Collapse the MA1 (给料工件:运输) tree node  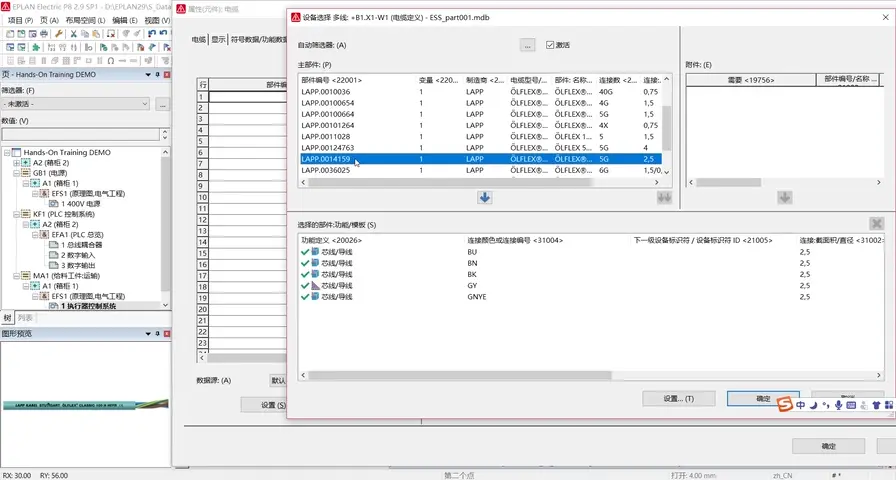17,276
